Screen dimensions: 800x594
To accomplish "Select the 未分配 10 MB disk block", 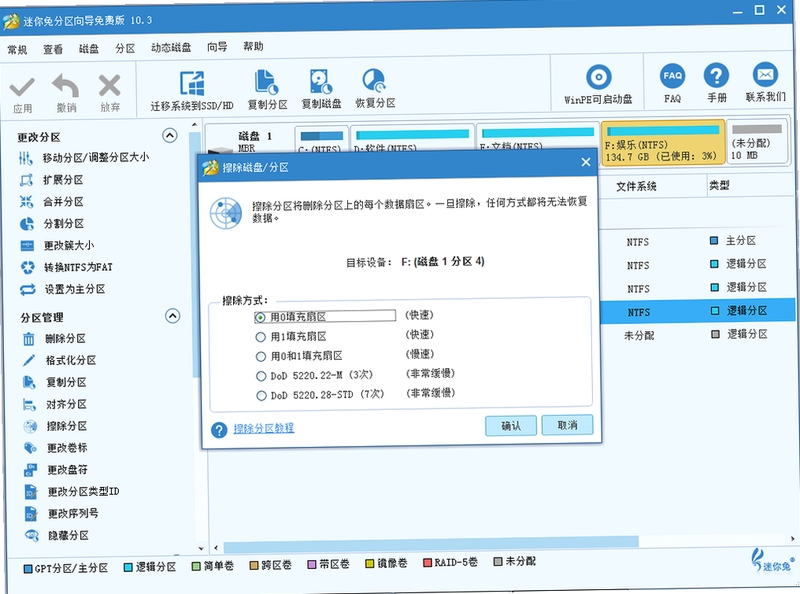I will 757,142.
